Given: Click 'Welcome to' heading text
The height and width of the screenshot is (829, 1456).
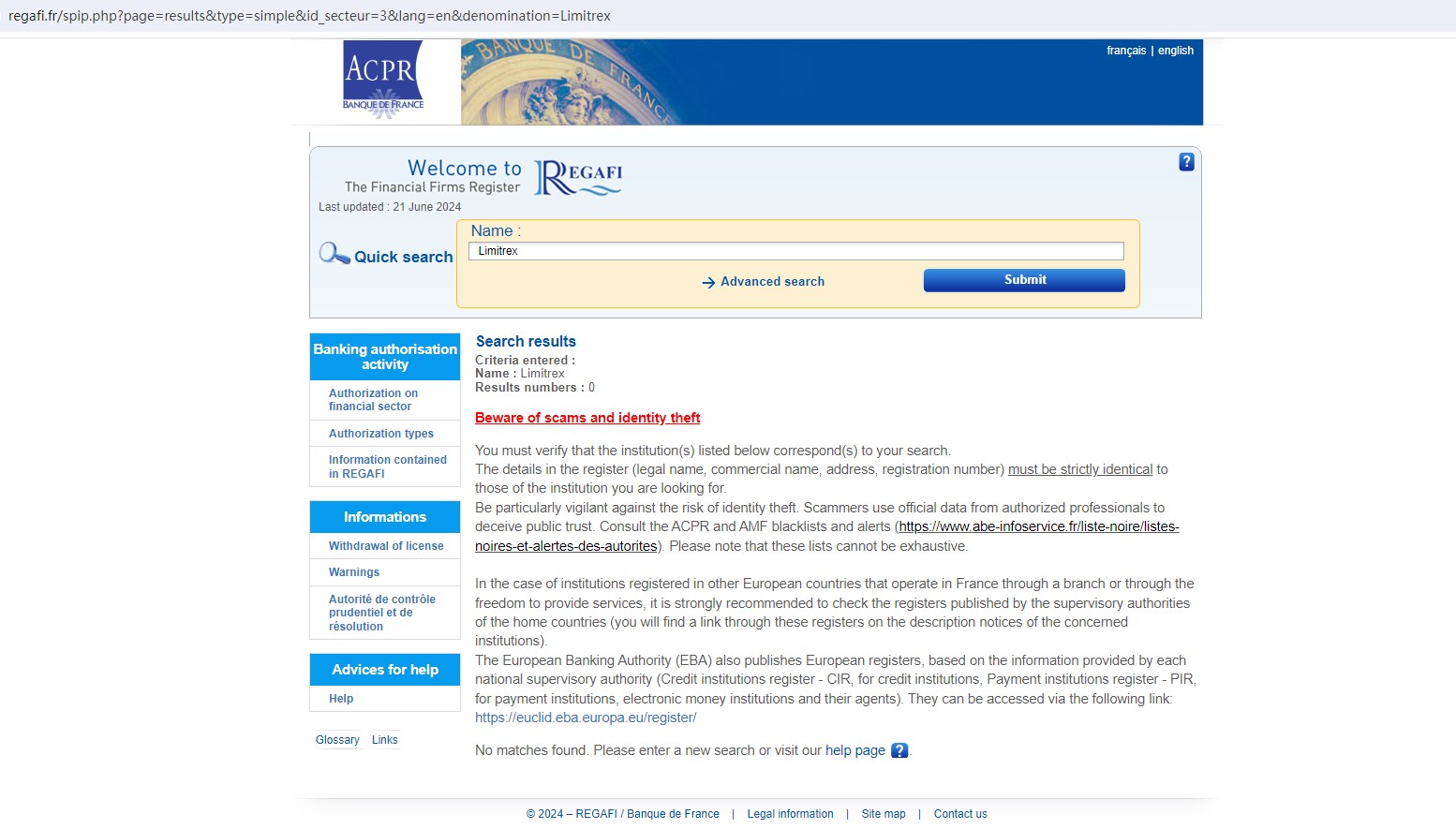Looking at the screenshot, I should click(x=465, y=169).
